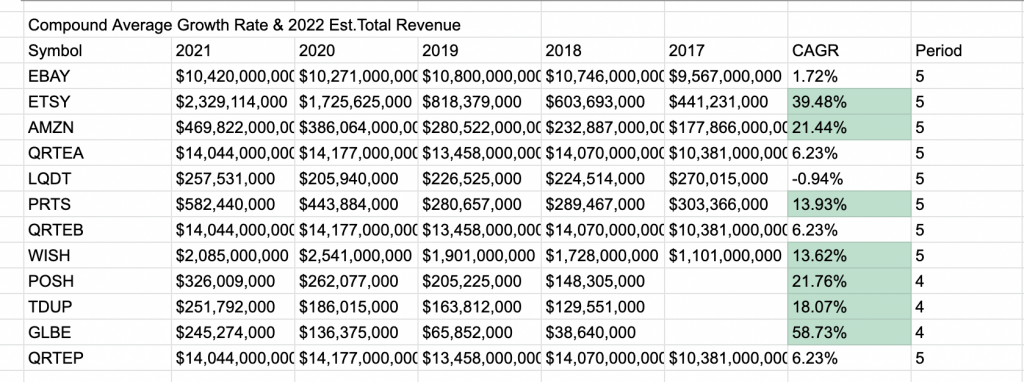1024x382 pixels.
Task: Click ETSY 2018 revenue $603,693,000
Action: (x=603, y=102)
